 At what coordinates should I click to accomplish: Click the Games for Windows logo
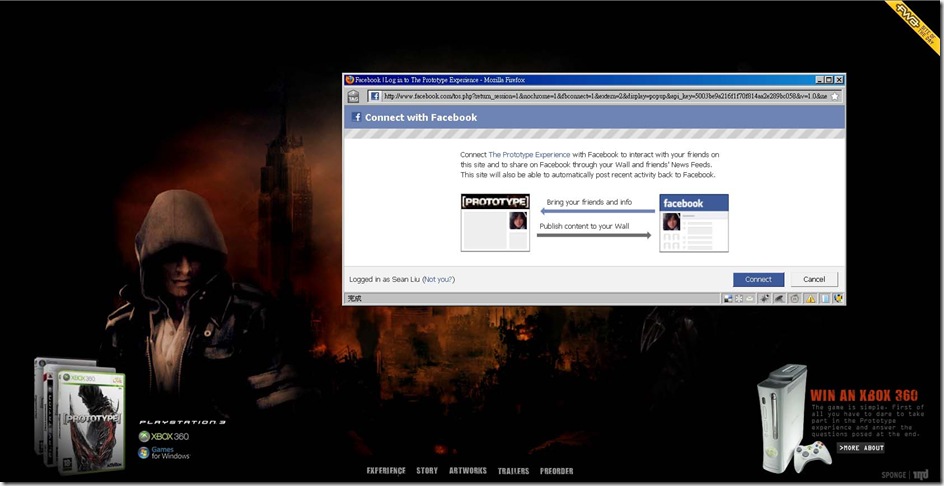pos(164,453)
